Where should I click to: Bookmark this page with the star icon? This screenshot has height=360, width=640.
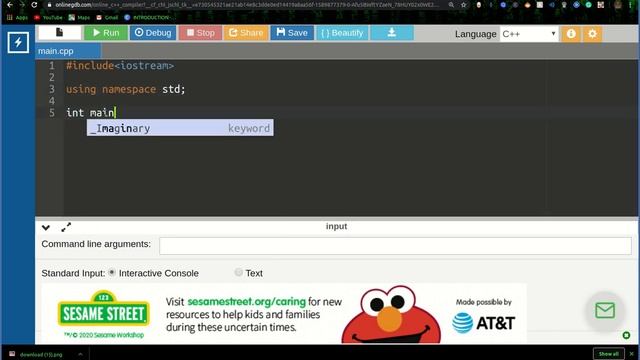click(464, 5)
